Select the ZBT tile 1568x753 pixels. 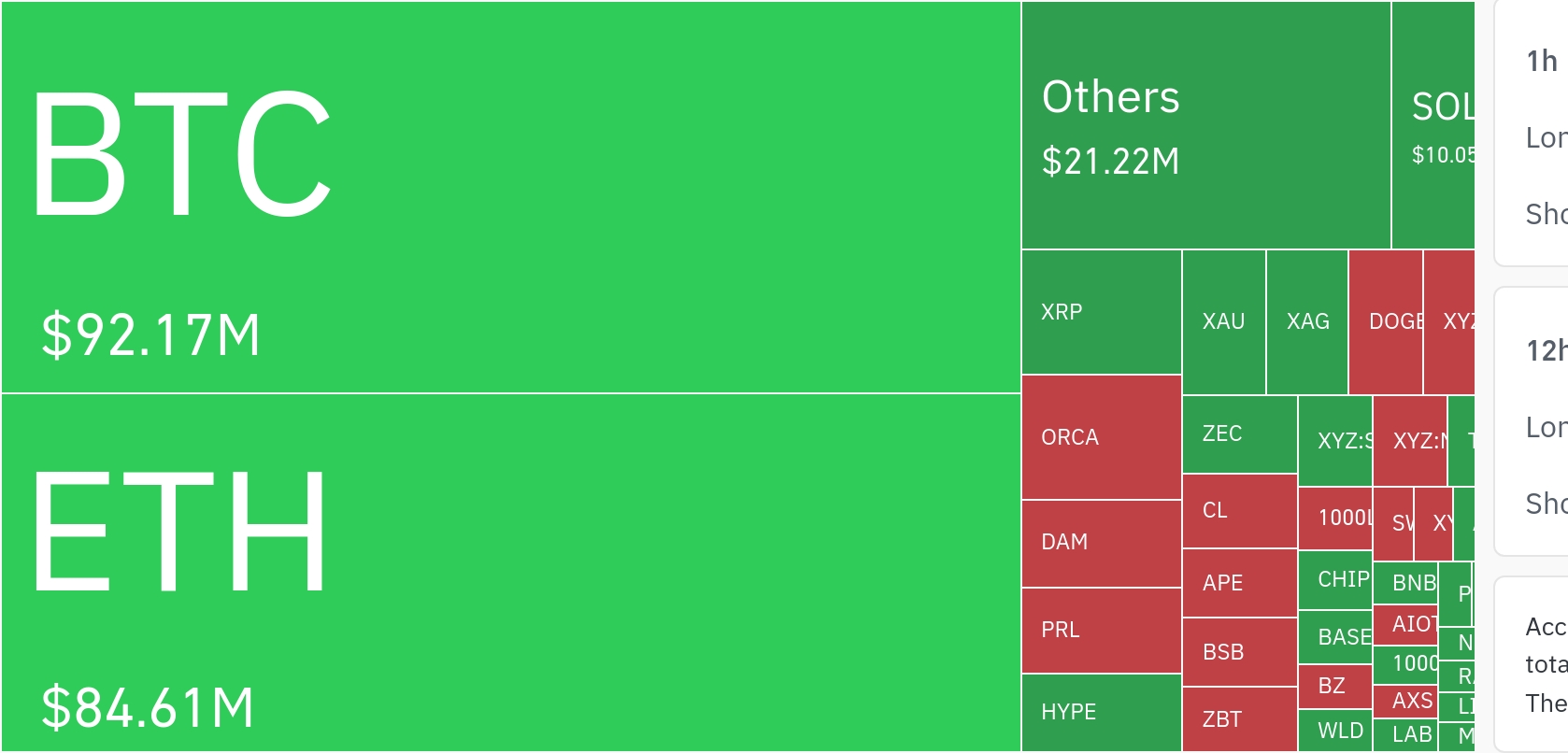point(1239,719)
